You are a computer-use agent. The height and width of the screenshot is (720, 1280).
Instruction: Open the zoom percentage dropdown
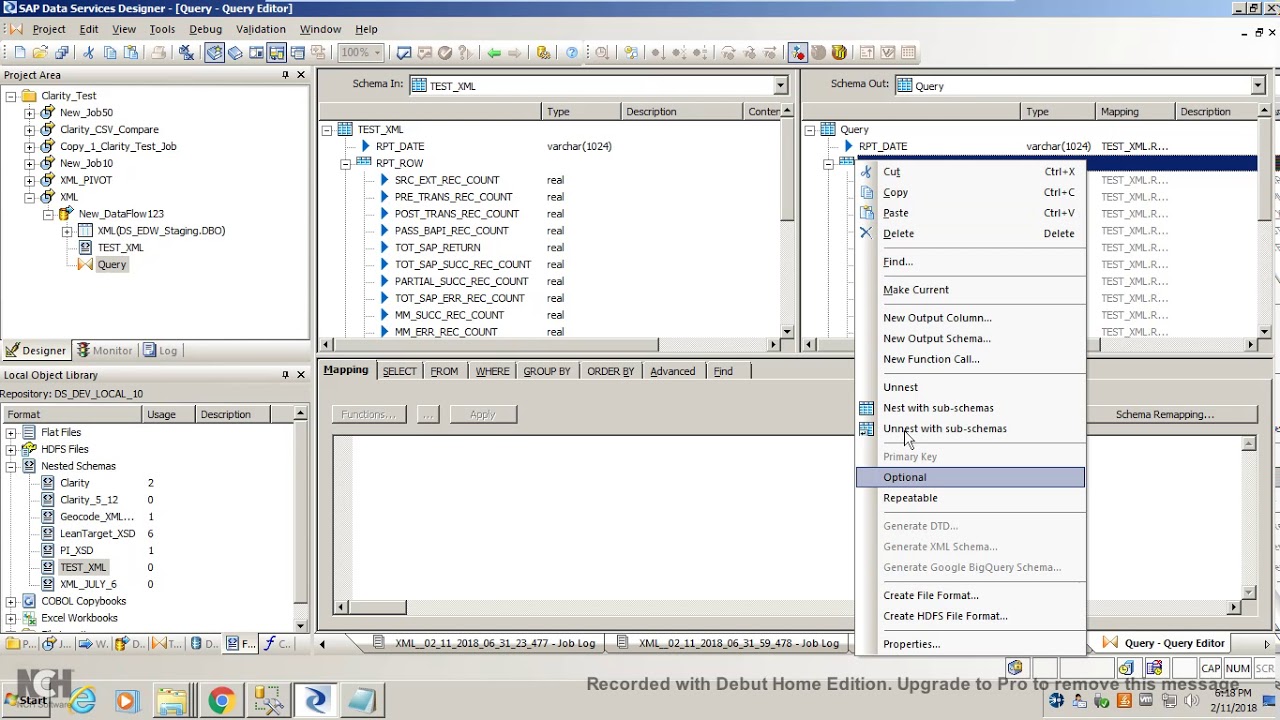pyautogui.click(x=378, y=53)
